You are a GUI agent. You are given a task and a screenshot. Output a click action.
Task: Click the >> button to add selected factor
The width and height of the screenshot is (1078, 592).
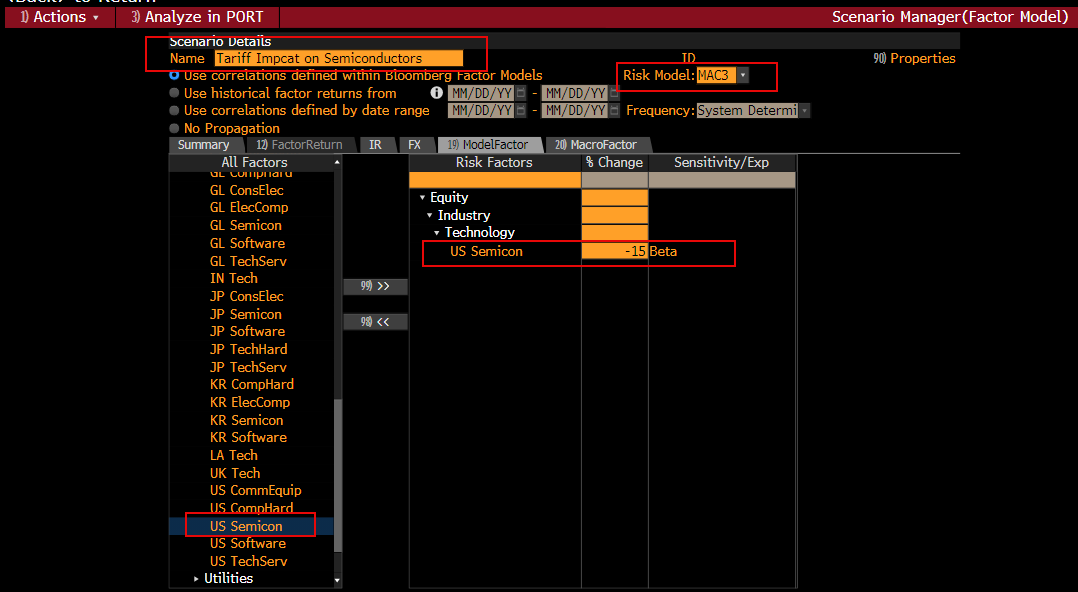[375, 286]
